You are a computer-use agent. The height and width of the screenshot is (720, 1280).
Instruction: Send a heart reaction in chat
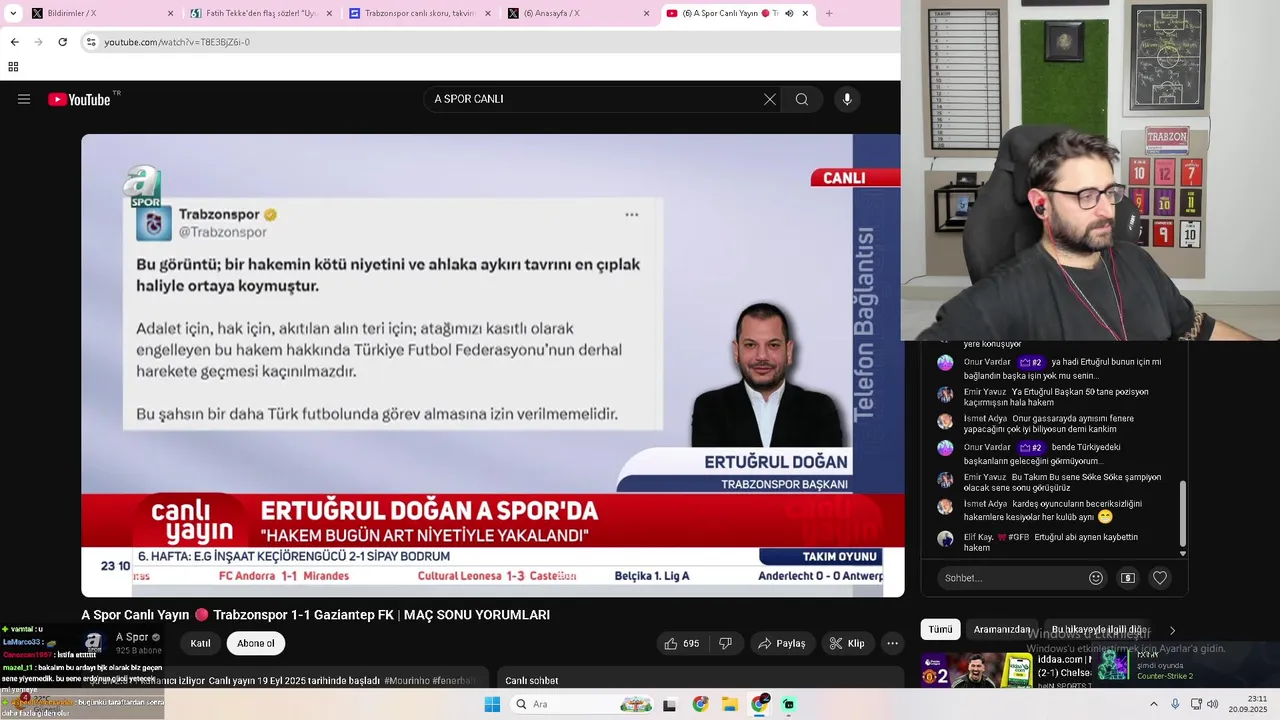(x=1160, y=578)
